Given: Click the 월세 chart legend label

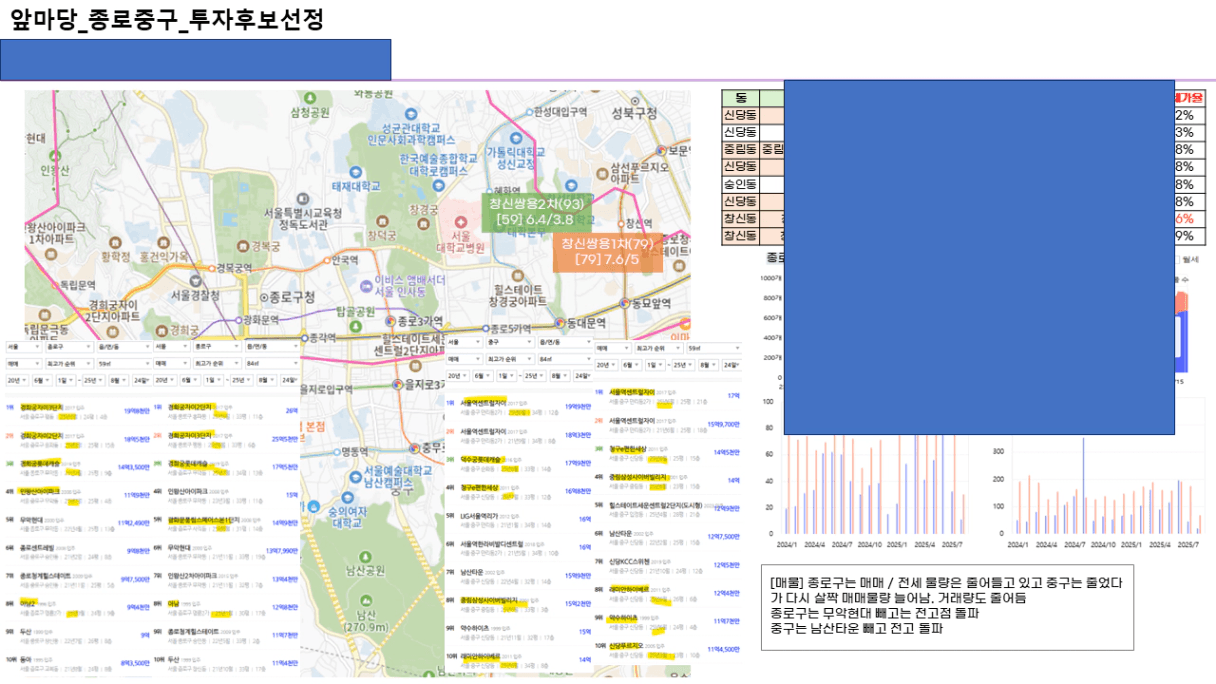Looking at the screenshot, I should 1190,259.
